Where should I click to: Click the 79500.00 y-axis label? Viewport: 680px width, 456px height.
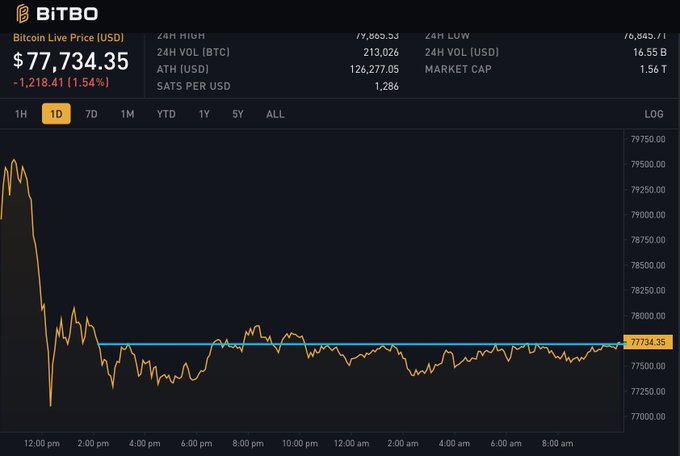pyautogui.click(x=648, y=164)
